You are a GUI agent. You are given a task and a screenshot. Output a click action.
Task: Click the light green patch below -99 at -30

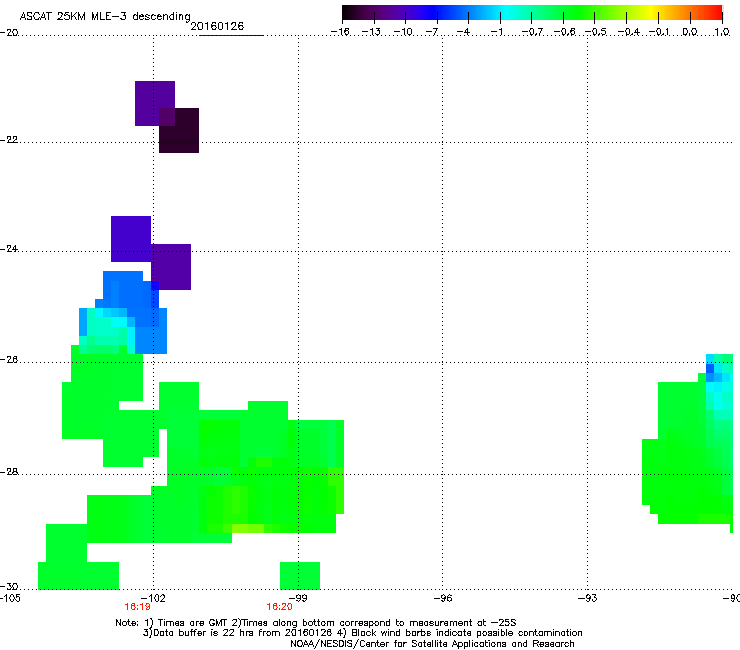pos(300,575)
